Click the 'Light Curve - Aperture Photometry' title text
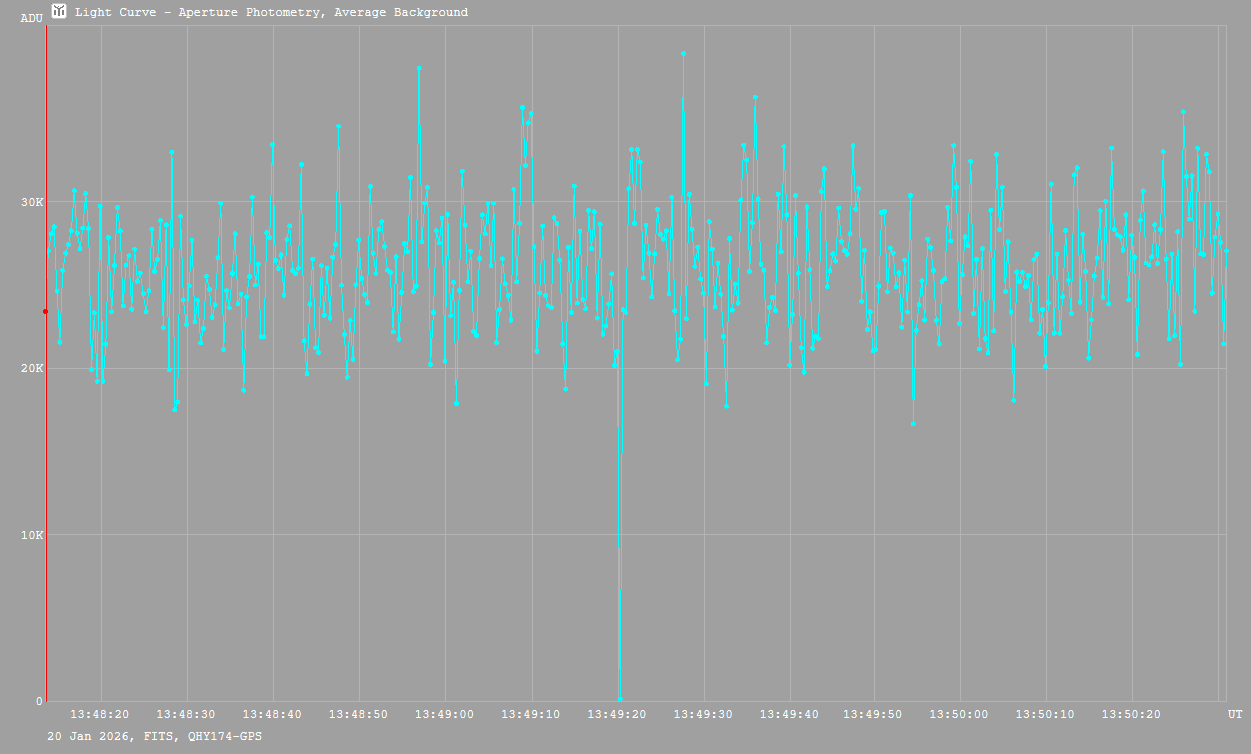Screen dimensions: 1251x754 coord(271,13)
